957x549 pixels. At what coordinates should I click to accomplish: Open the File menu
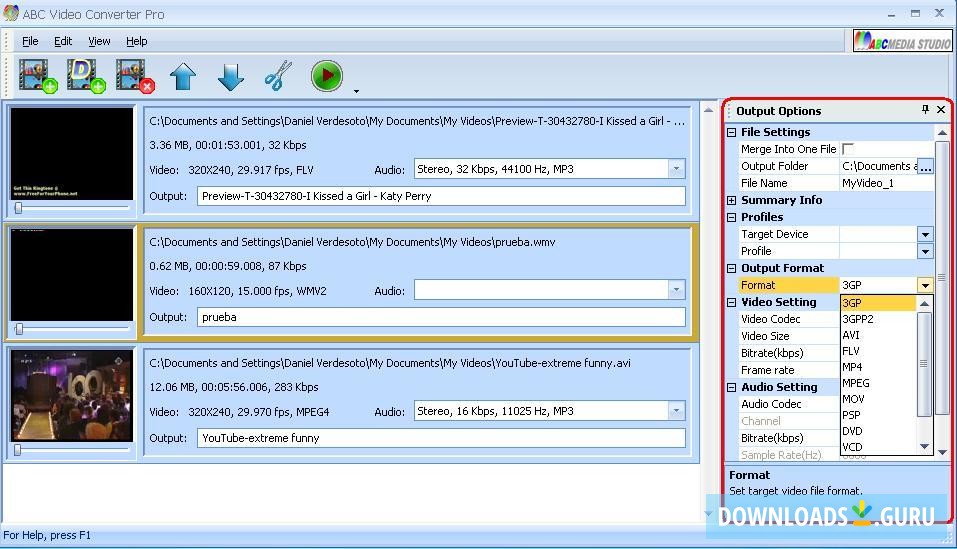click(30, 41)
